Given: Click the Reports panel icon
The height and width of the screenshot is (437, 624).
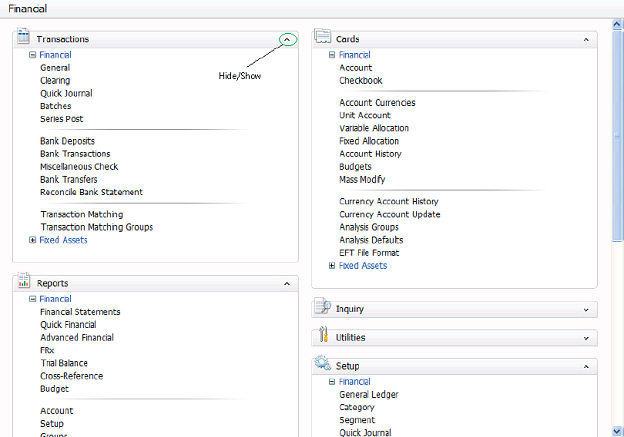Looking at the screenshot, I should 24,282.
